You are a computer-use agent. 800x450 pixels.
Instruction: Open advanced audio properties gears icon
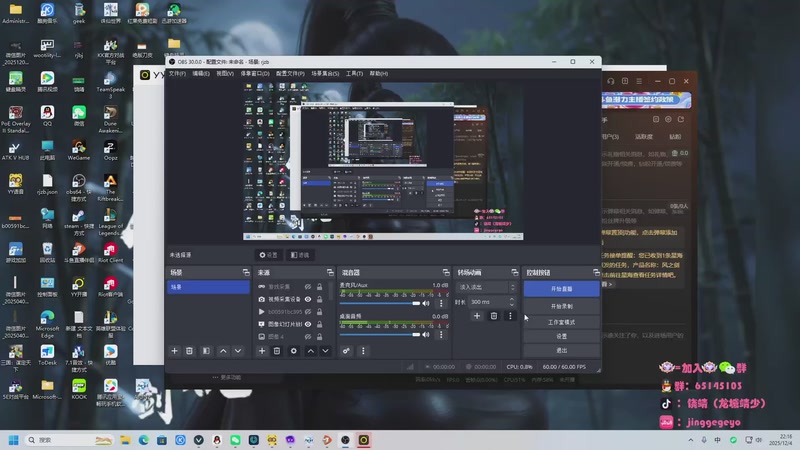[x=346, y=351]
